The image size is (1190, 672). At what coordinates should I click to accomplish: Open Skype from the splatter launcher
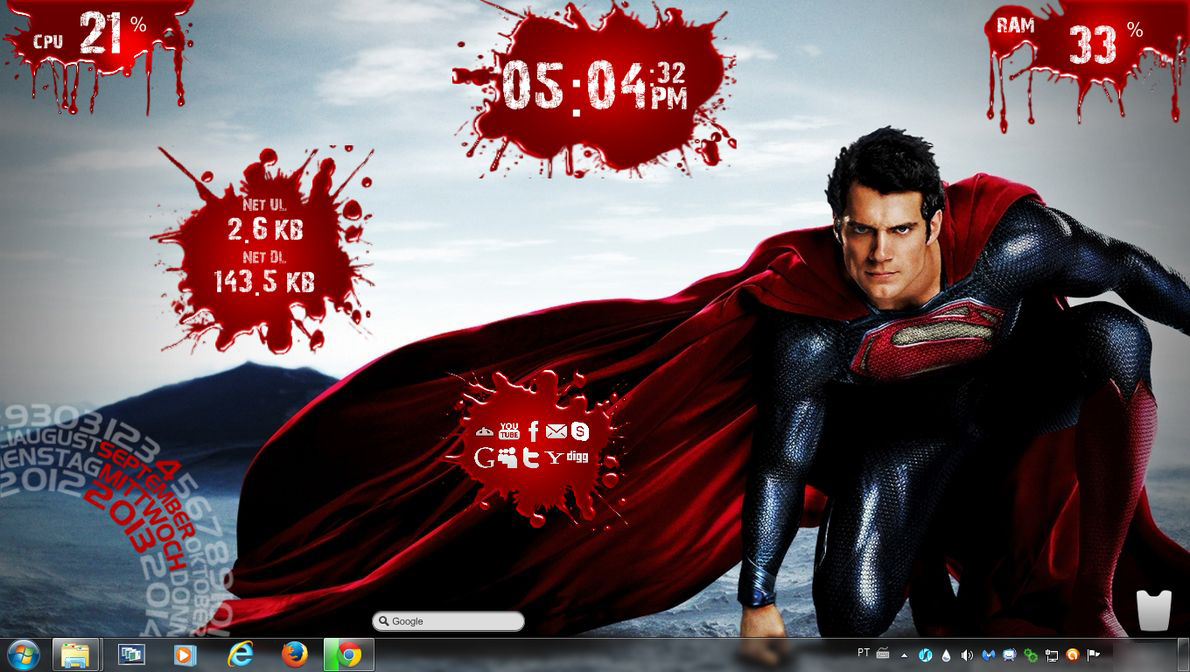580,431
